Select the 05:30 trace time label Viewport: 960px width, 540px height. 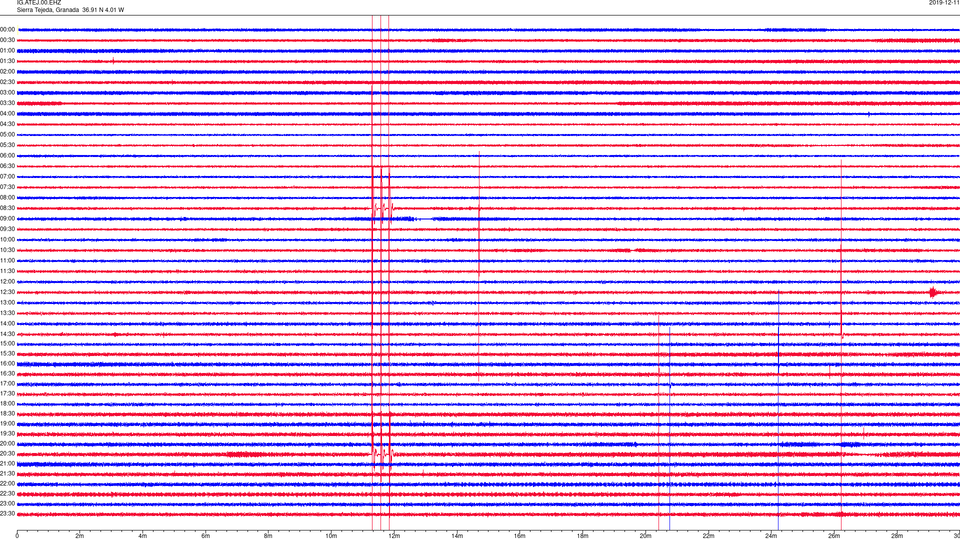[x=7, y=145]
